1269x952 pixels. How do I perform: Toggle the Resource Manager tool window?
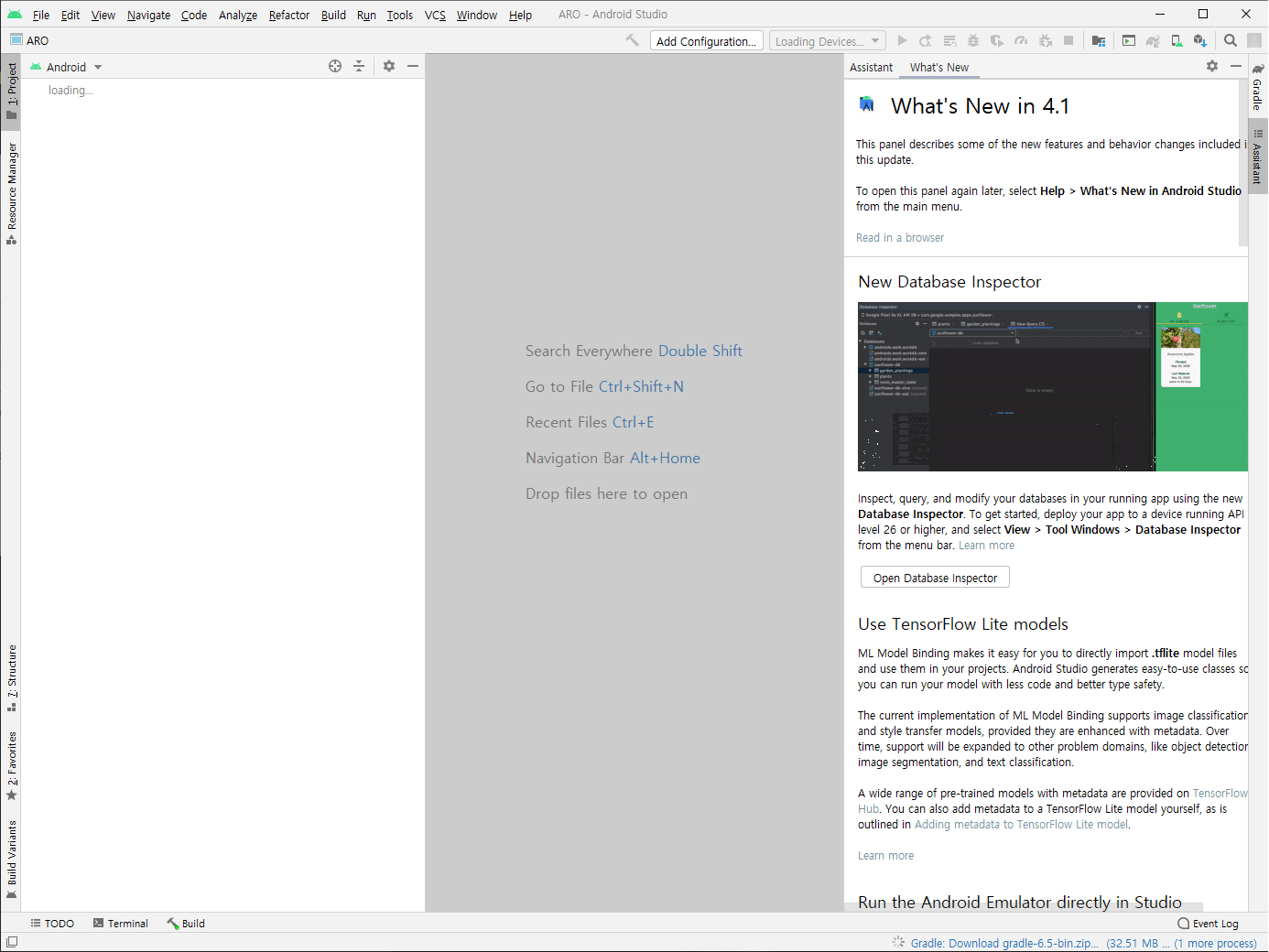tap(11, 193)
